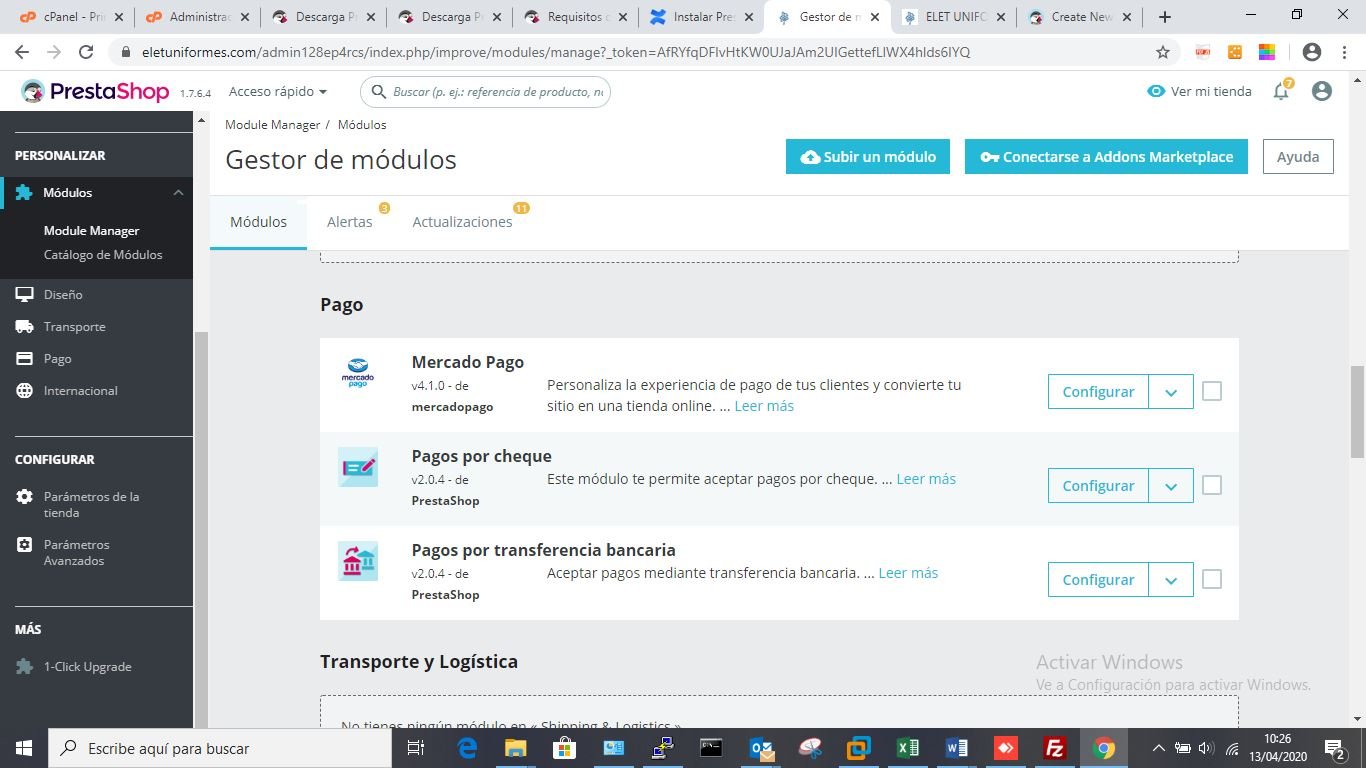Screen dimensions: 1366x768
Task: Click Configurar for Mercado Pago
Action: 1098,392
